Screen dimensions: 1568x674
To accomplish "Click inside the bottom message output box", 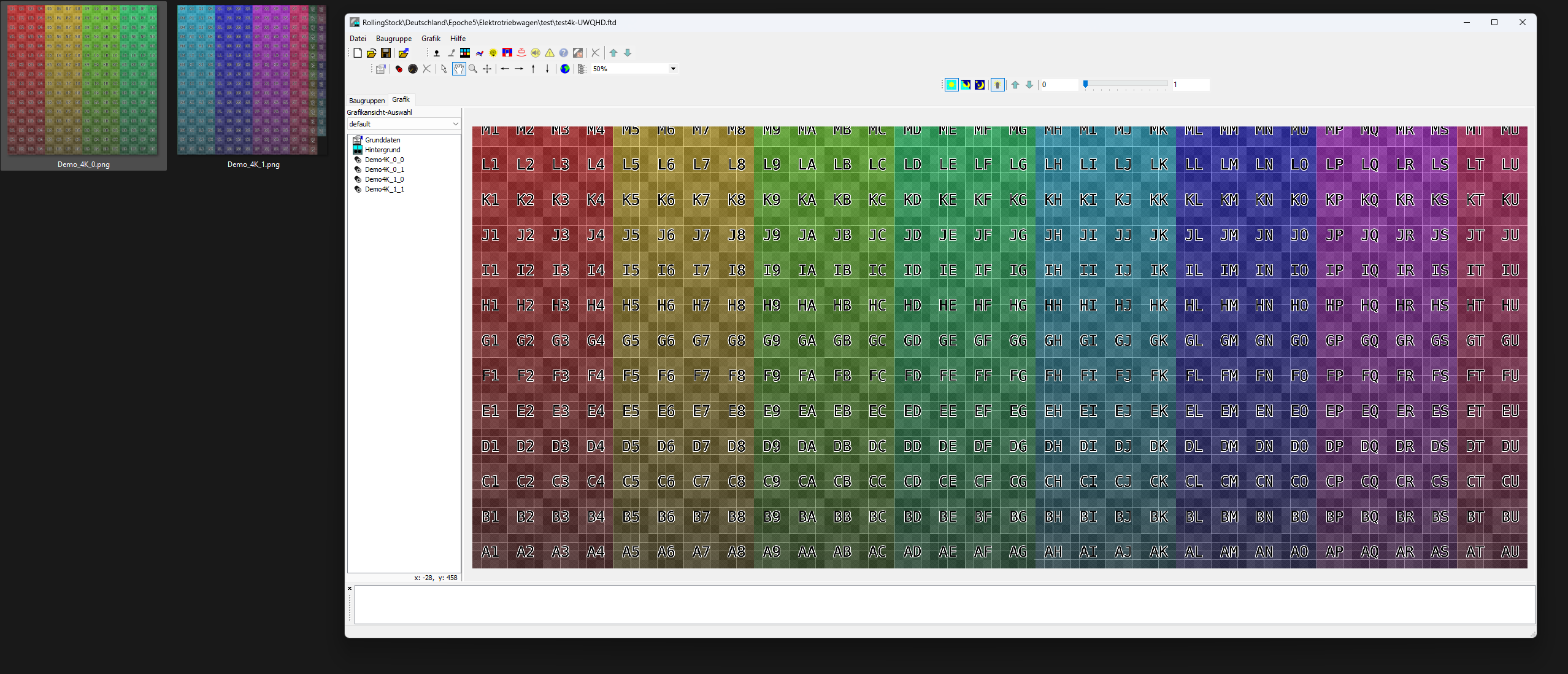I will pyautogui.click(x=944, y=605).
